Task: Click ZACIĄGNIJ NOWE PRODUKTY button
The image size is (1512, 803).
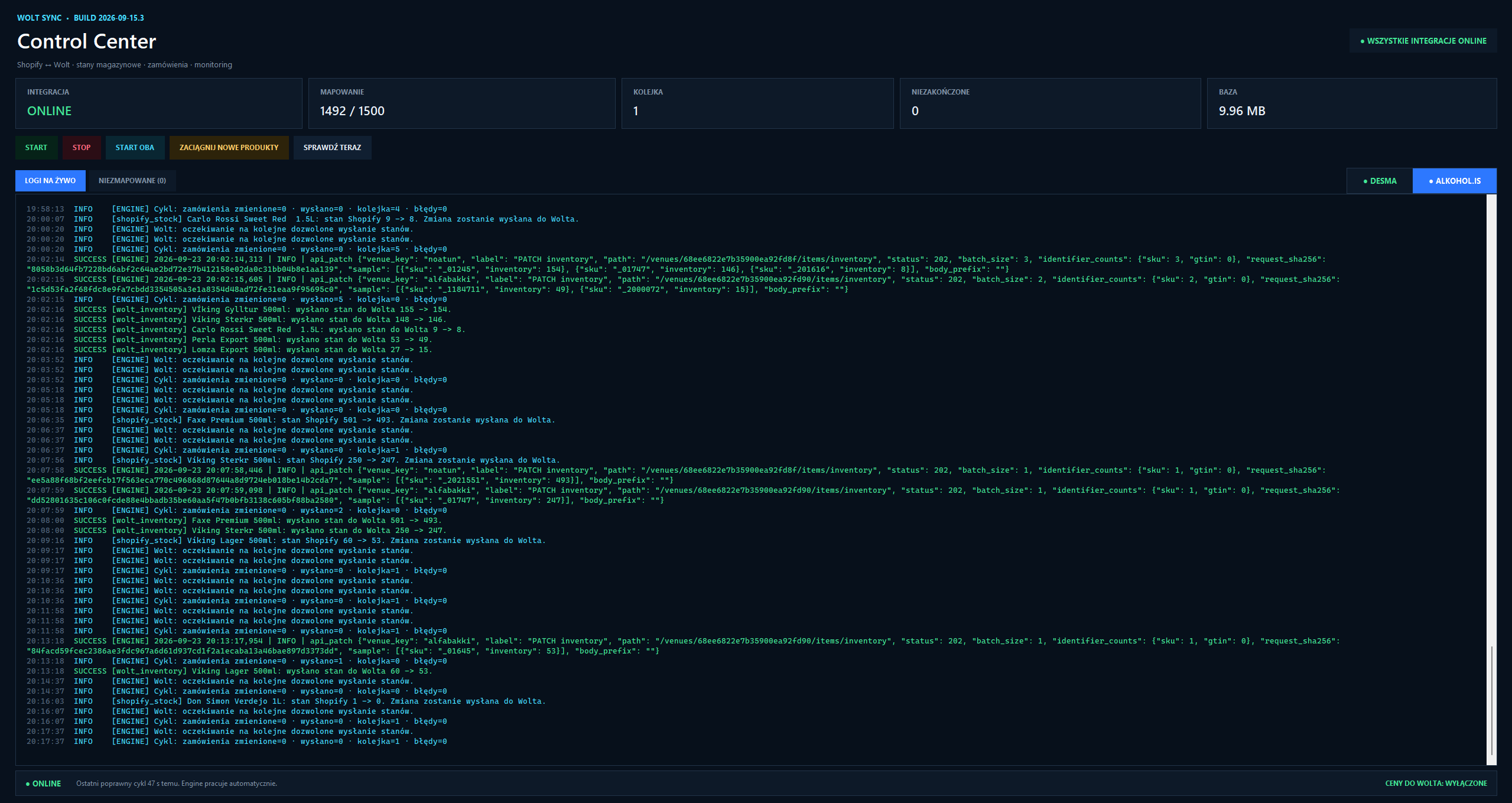Action: tap(229, 148)
